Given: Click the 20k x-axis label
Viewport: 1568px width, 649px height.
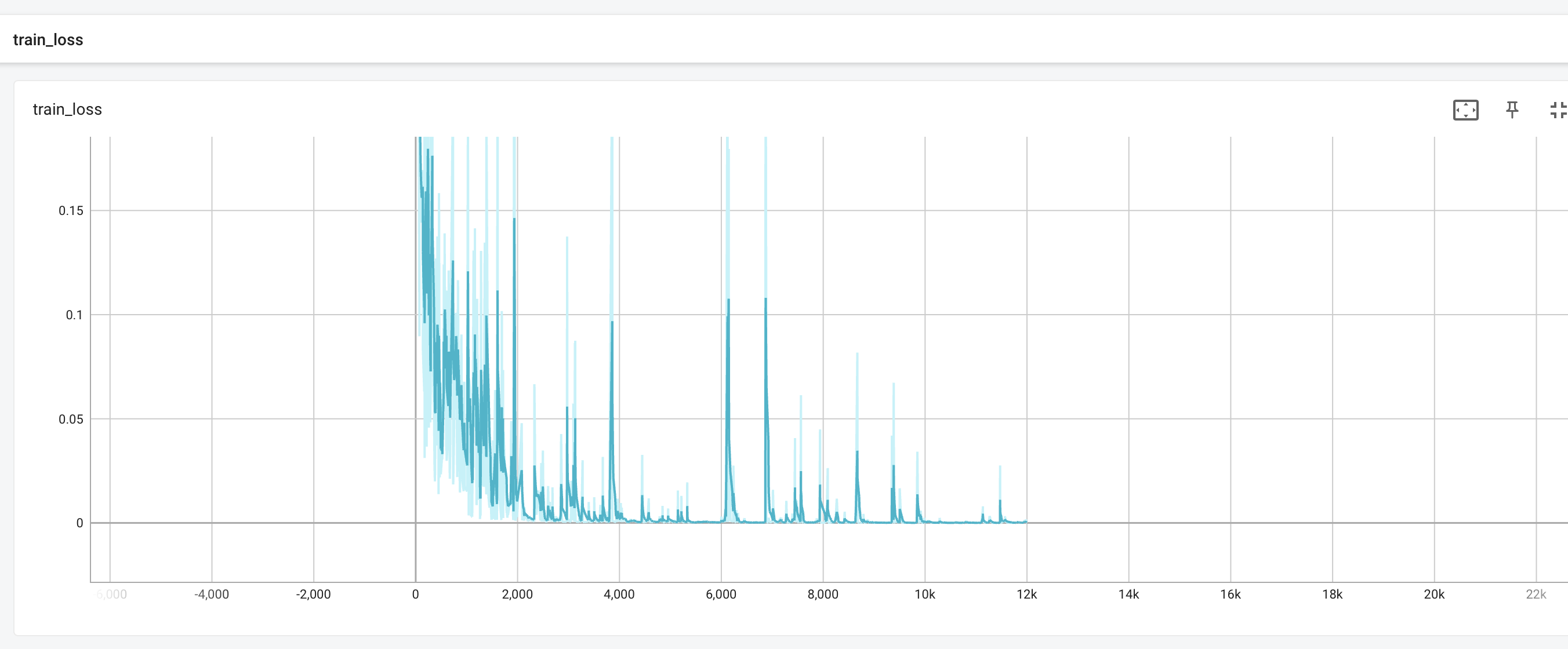Looking at the screenshot, I should click(1433, 595).
